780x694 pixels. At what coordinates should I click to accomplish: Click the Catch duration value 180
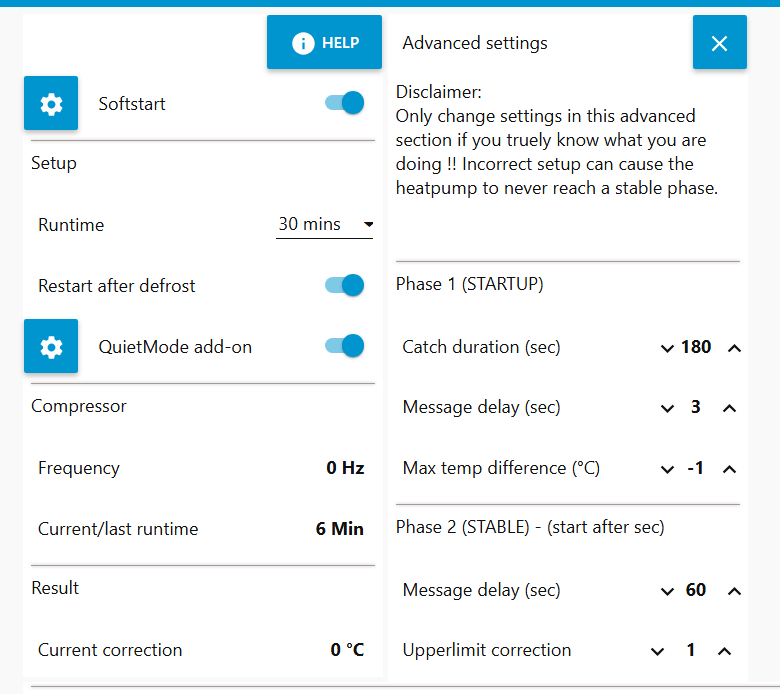[696, 347]
